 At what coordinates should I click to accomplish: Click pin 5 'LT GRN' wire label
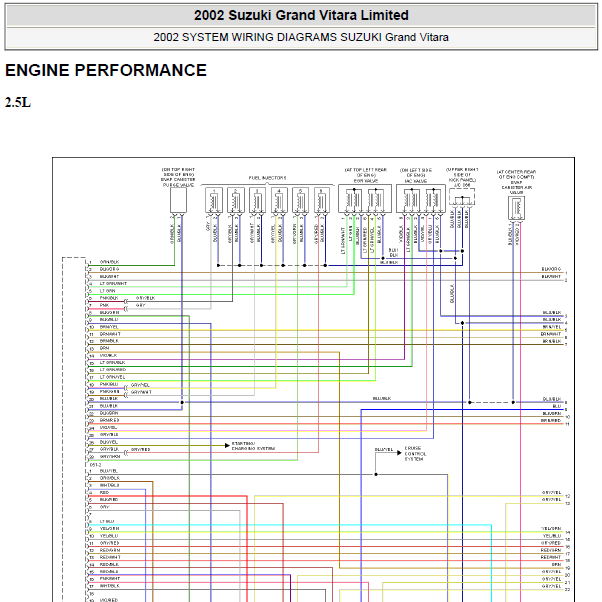[x=108, y=291]
